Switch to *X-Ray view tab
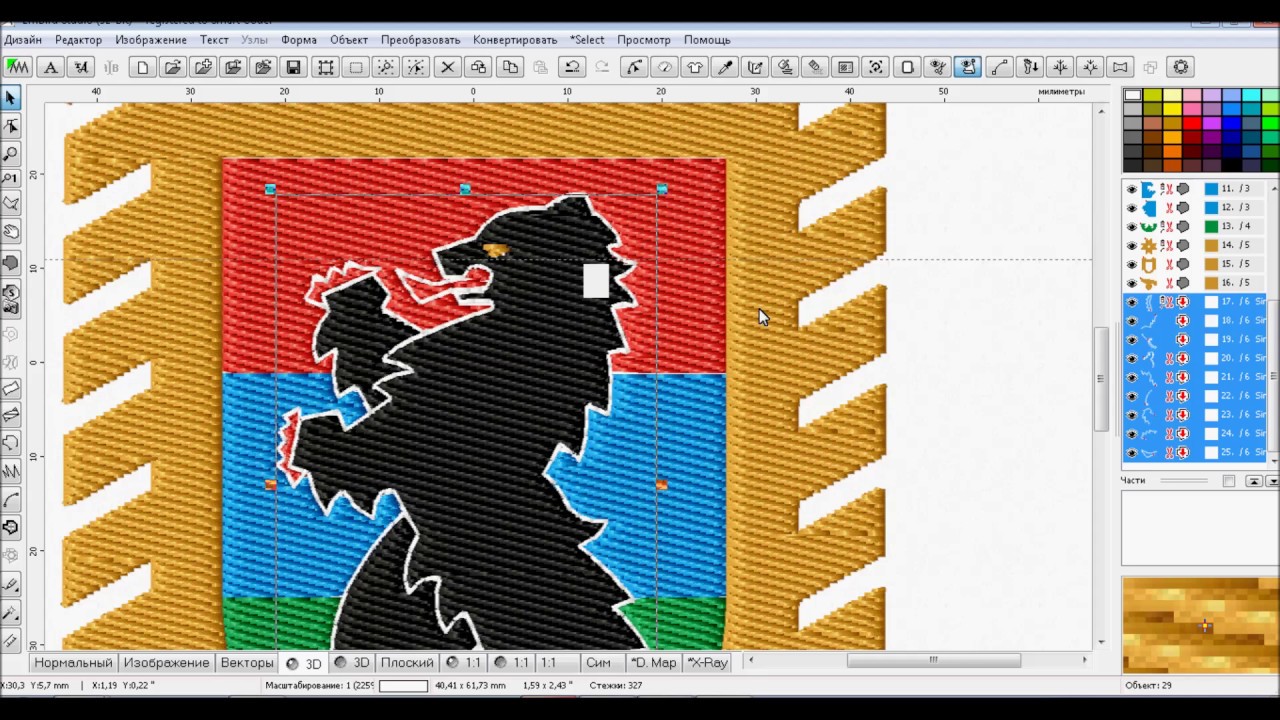This screenshot has height=720, width=1280. coord(708,663)
